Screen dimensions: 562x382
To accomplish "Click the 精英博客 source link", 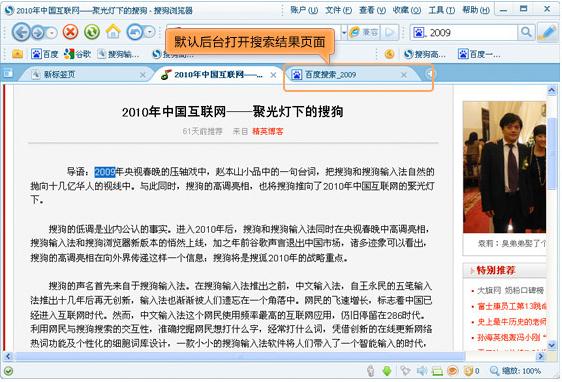I will tap(267, 132).
